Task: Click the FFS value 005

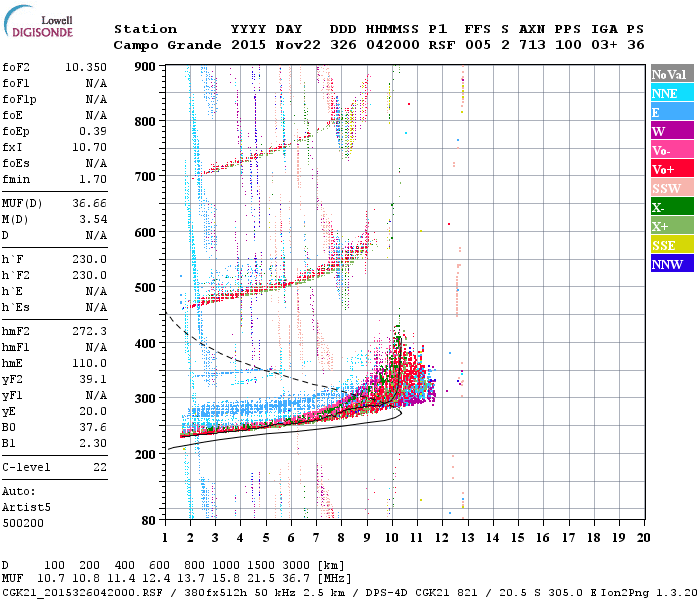Action: point(478,45)
